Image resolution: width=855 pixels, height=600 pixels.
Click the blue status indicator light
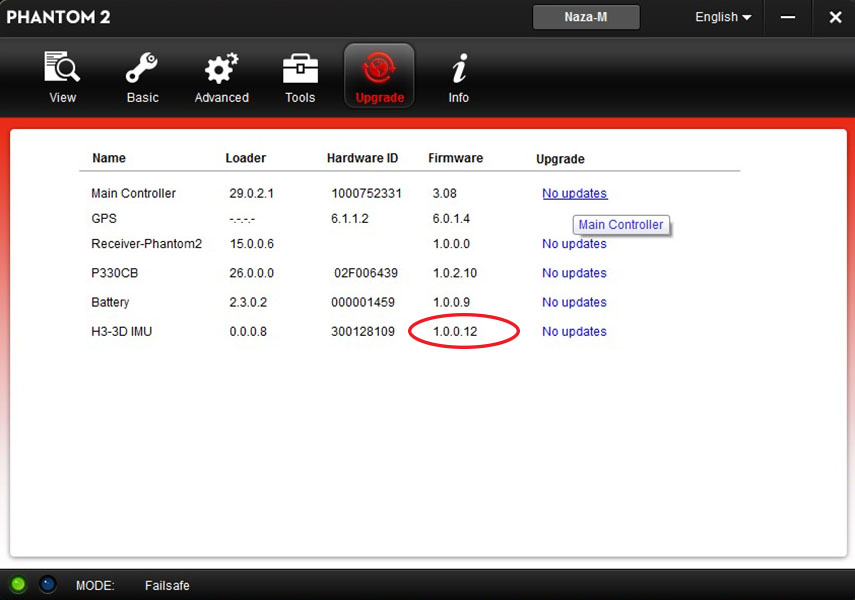point(48,584)
